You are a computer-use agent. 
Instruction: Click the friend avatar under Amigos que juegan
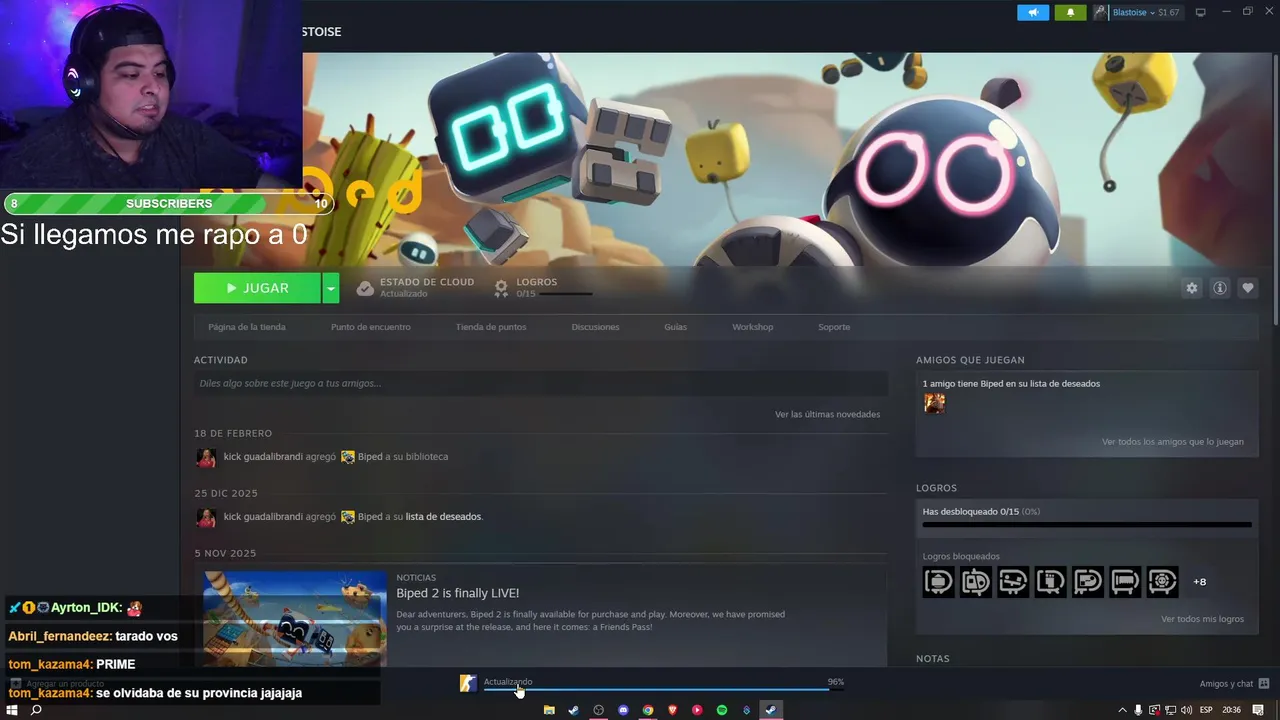(934, 403)
